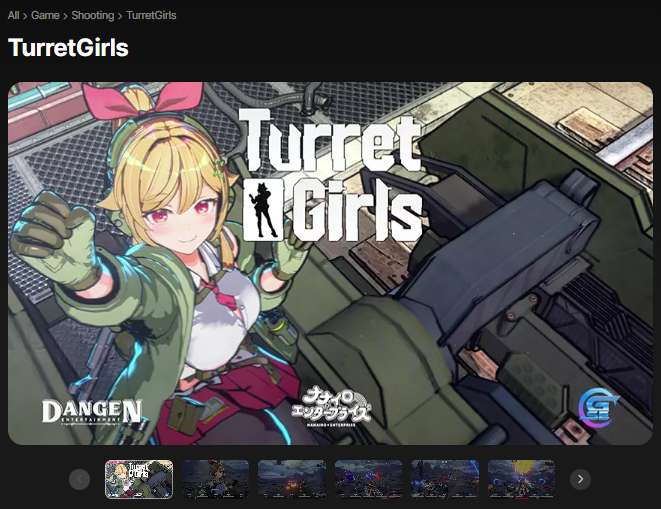Click the DANGEN Entertainment logo
This screenshot has height=509, width=661.
tap(92, 411)
